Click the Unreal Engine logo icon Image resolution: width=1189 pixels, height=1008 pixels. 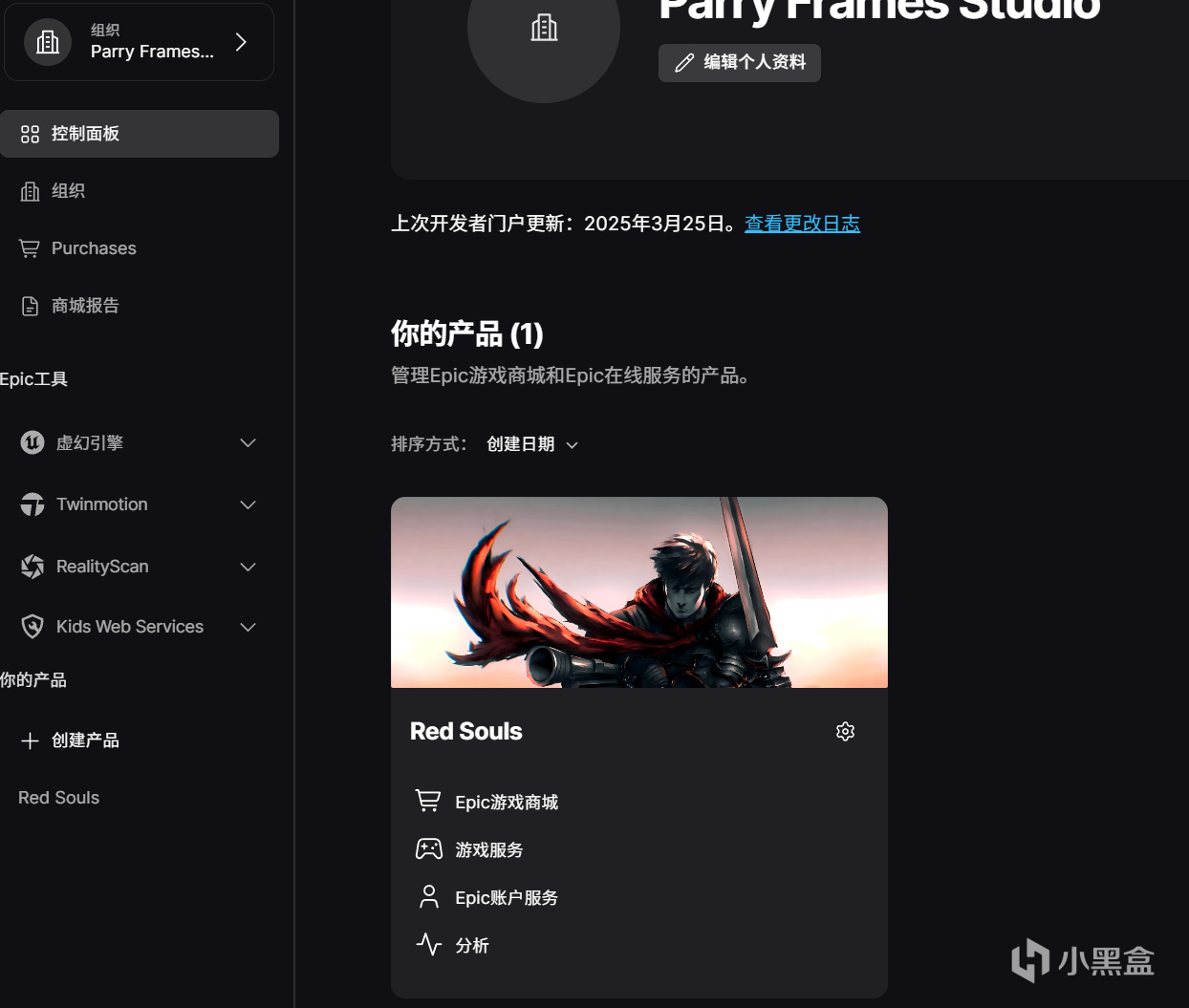point(32,442)
